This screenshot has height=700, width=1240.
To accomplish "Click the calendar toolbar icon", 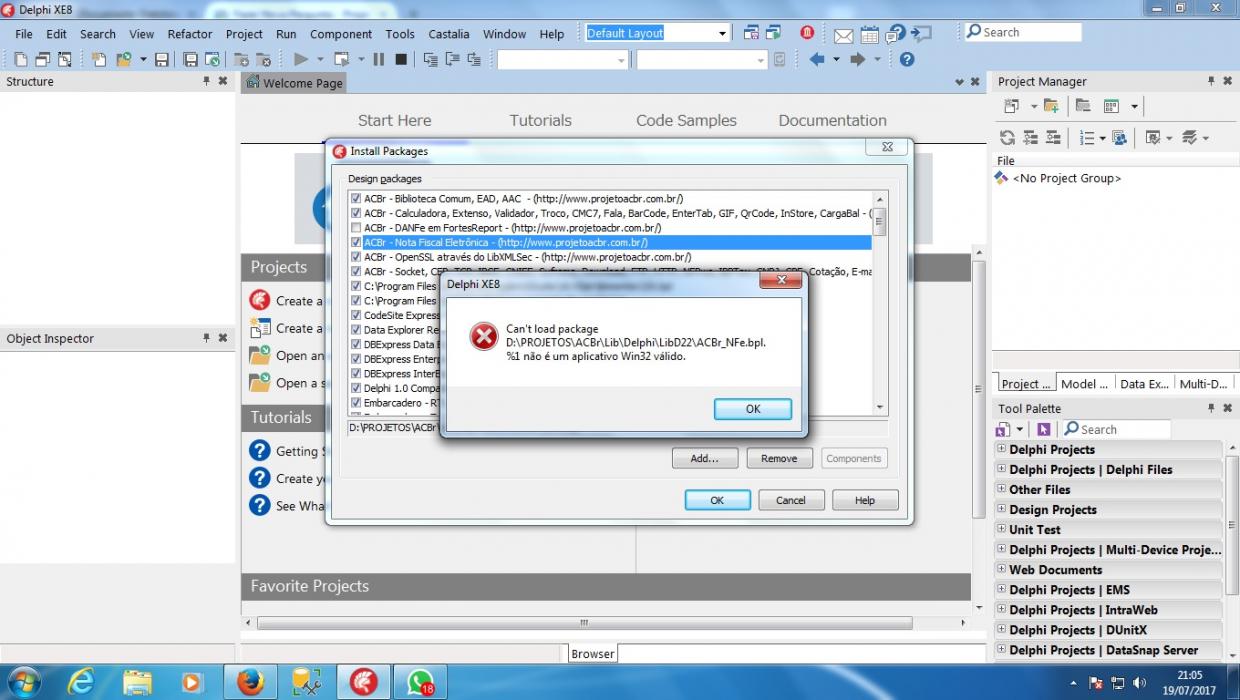I will [x=870, y=35].
